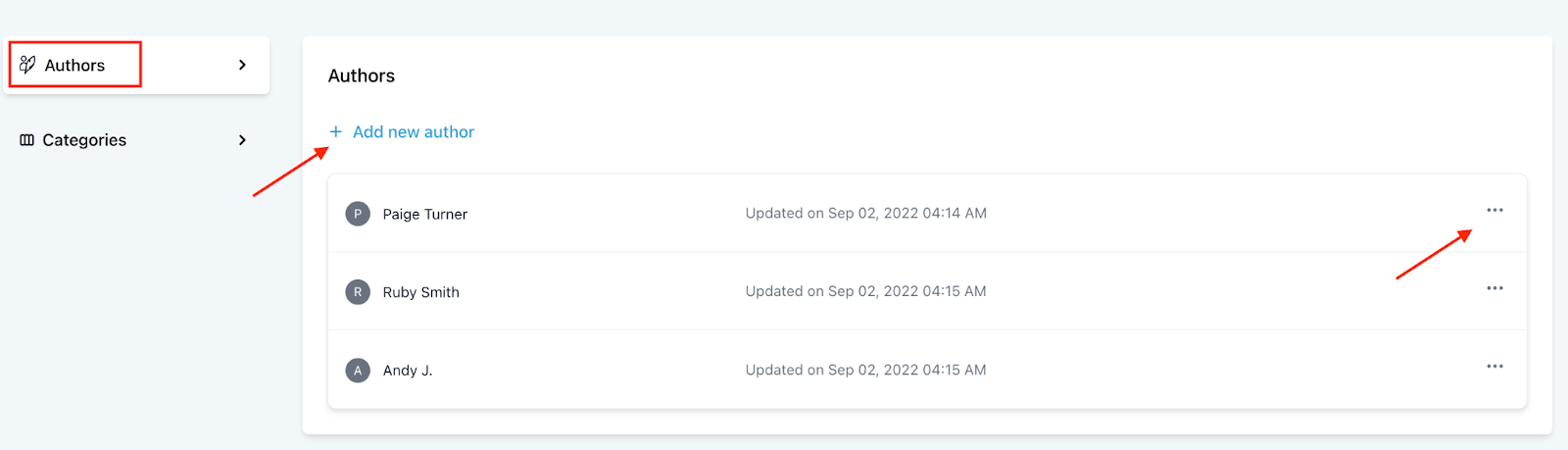The image size is (1568, 450).
Task: Click the Authors panel heading
Action: point(362,75)
